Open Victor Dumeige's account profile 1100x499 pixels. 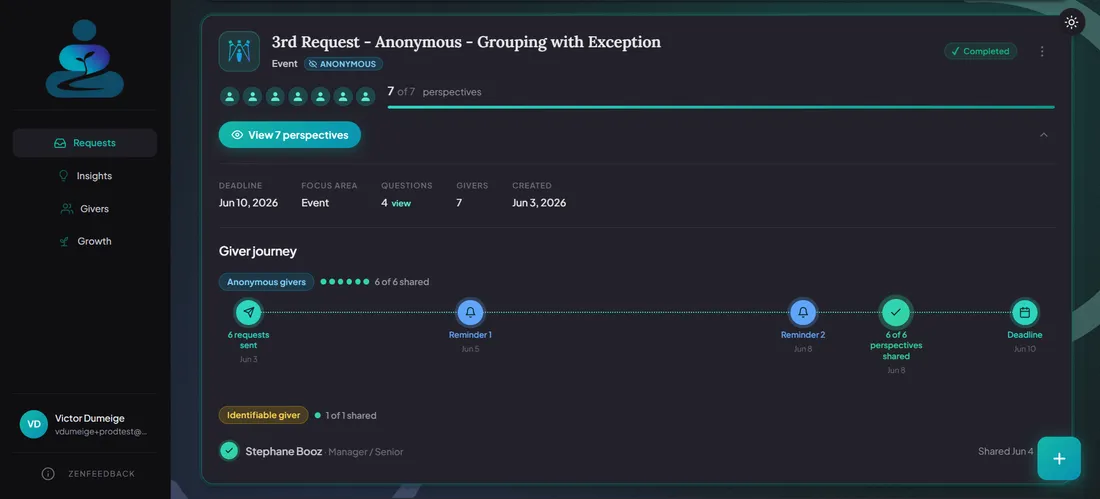click(x=85, y=425)
